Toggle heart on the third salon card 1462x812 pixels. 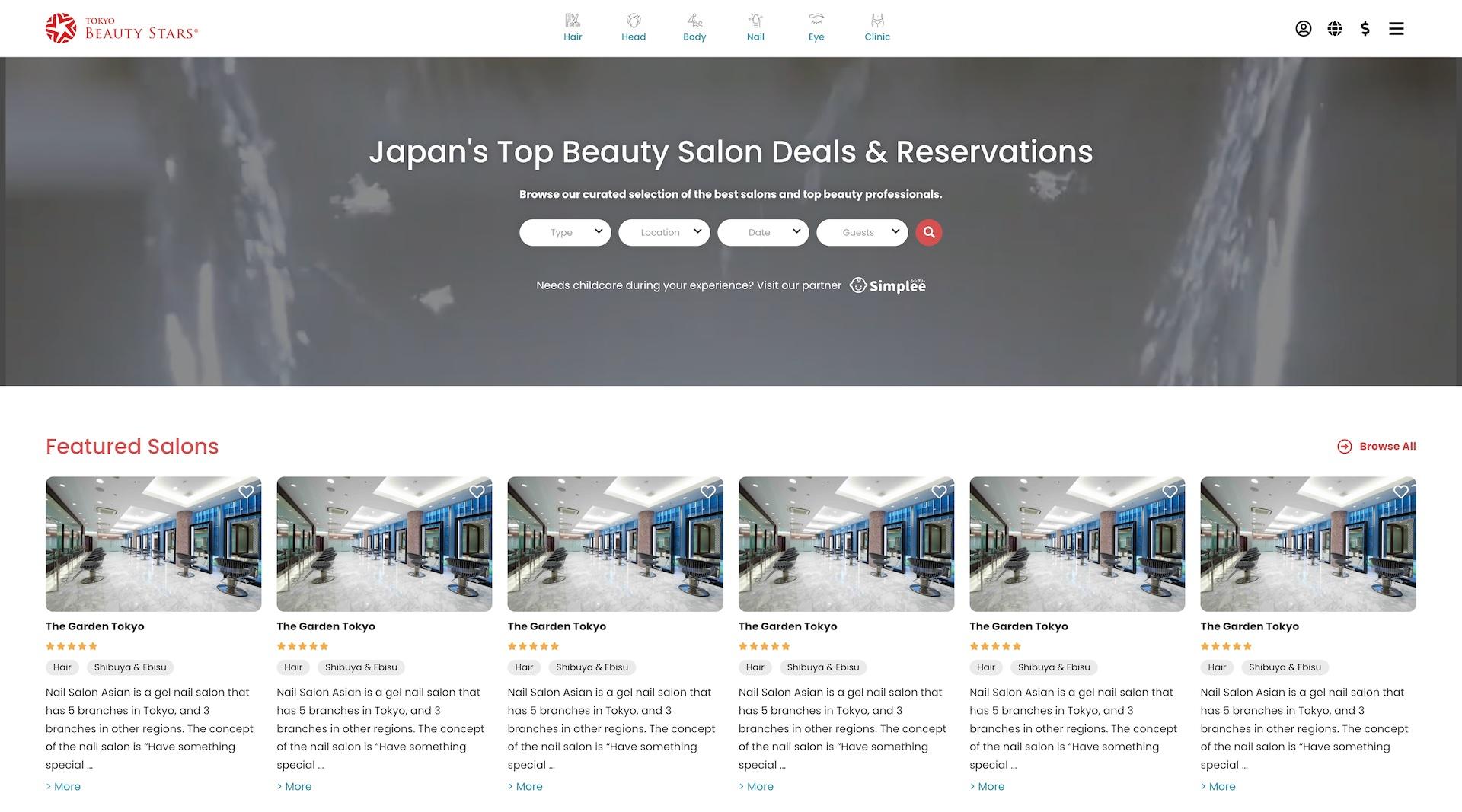(x=708, y=492)
